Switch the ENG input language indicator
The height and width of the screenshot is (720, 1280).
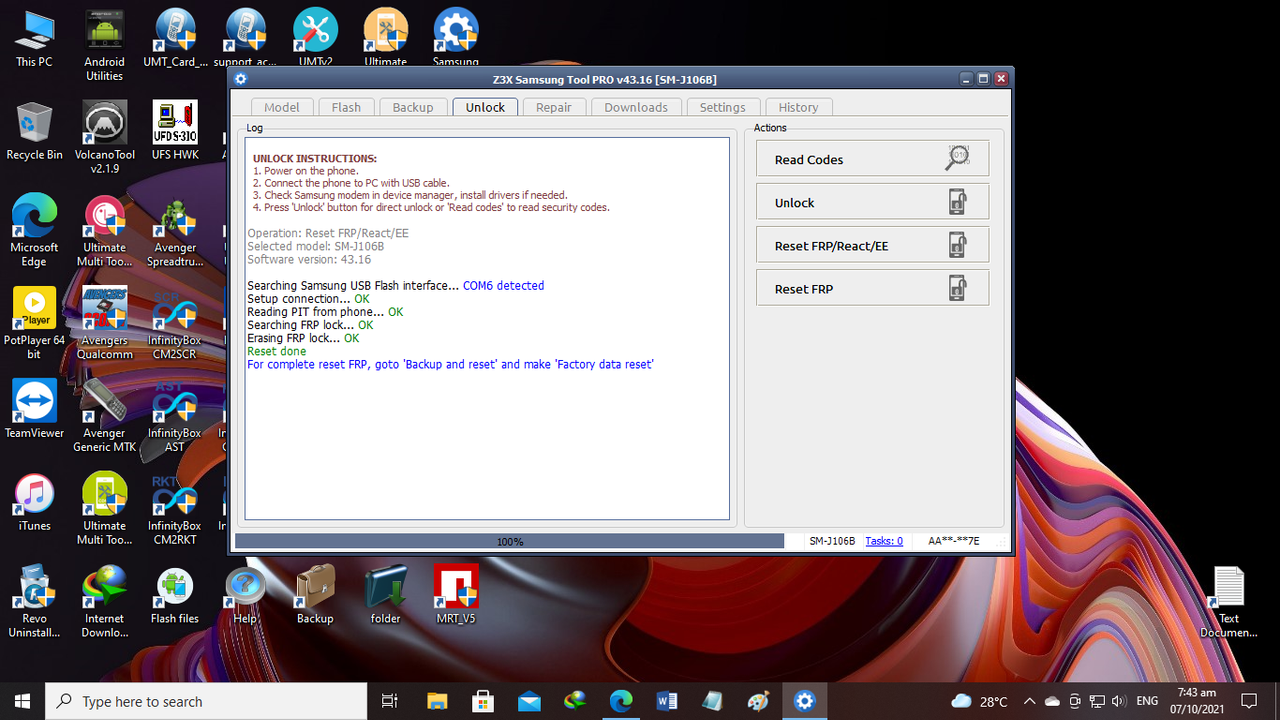pyautogui.click(x=1148, y=701)
